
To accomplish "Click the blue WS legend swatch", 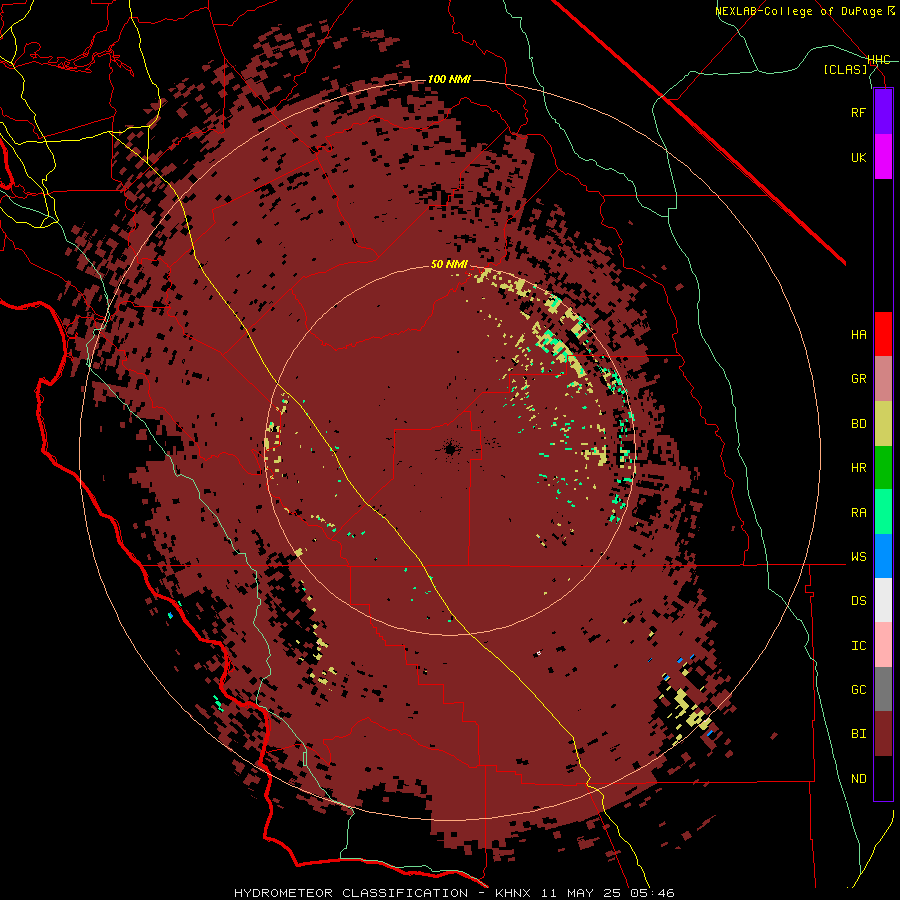I will (x=883, y=556).
